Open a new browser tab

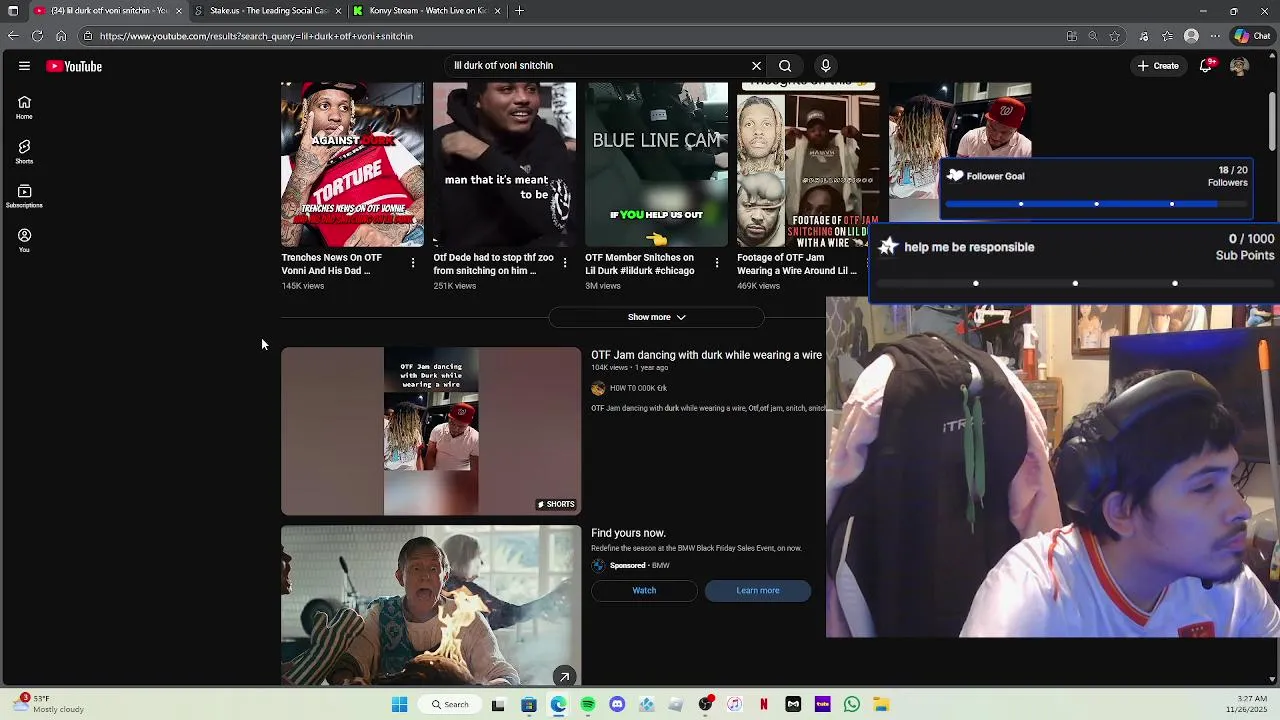(519, 11)
